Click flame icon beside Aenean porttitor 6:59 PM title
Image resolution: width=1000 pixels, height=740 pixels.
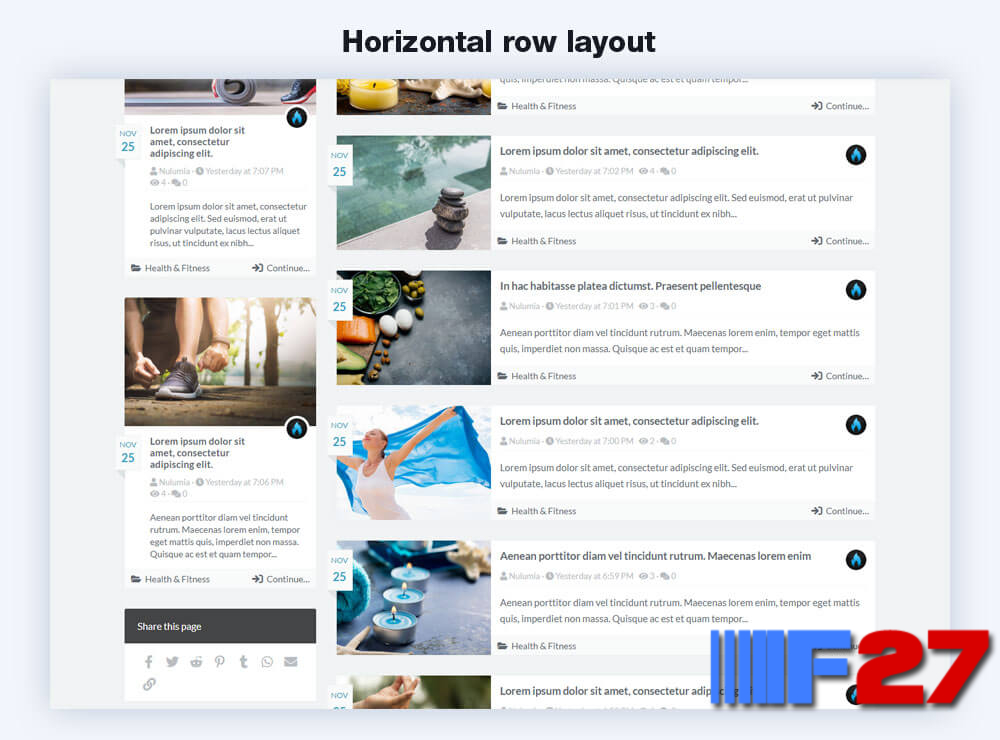click(x=856, y=559)
